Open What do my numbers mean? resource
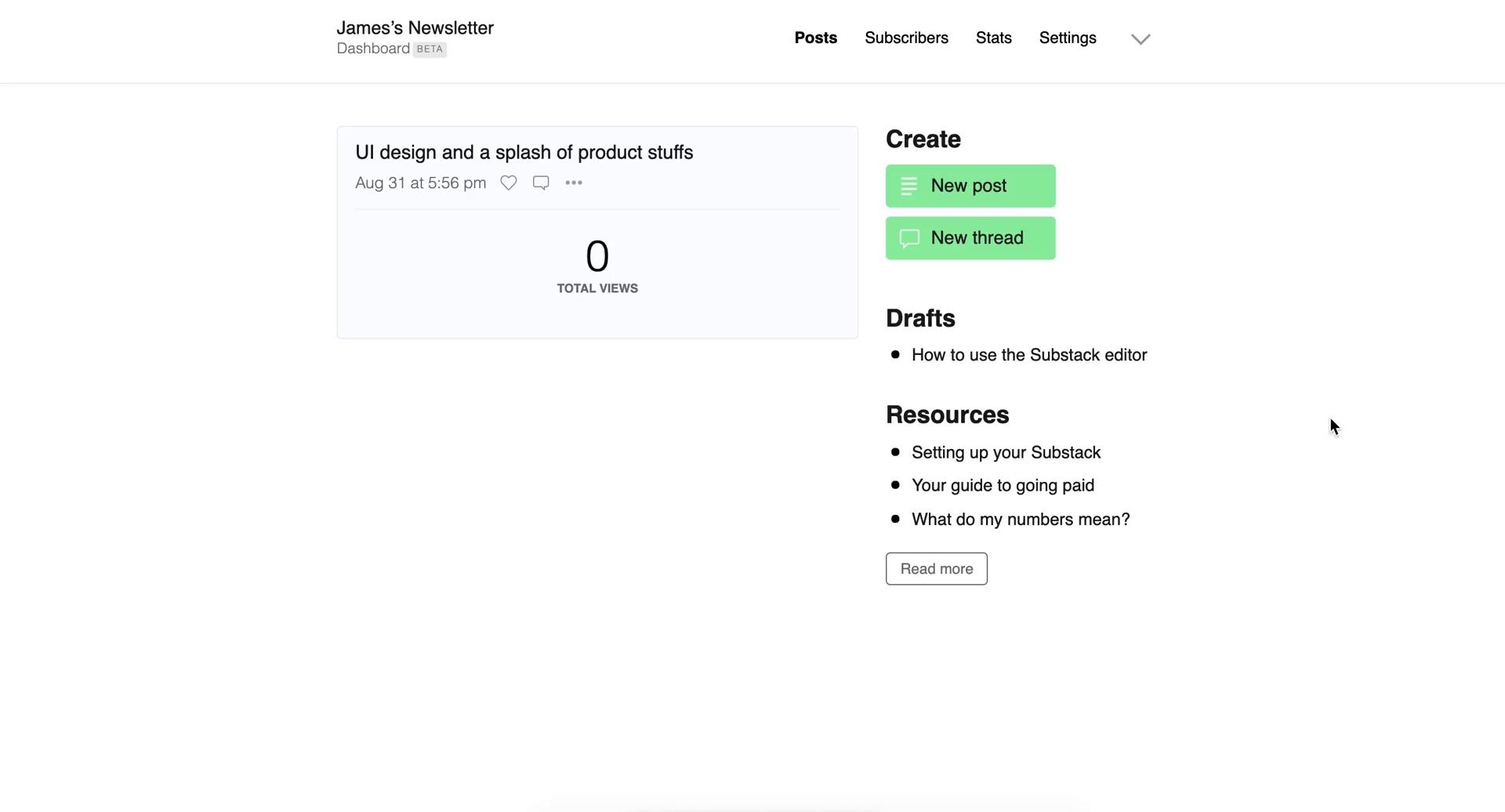 tap(1021, 519)
